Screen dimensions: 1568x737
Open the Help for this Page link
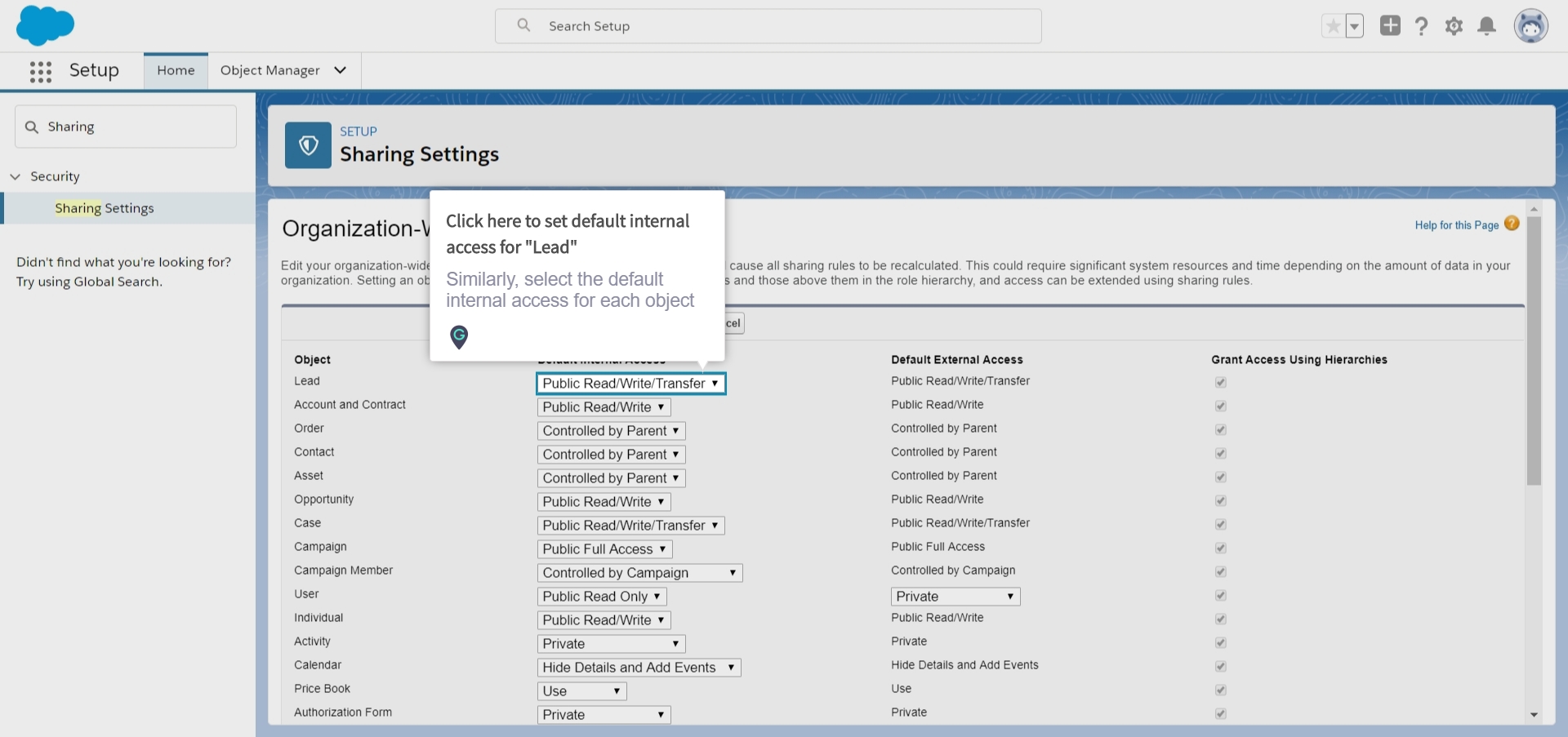[1456, 225]
